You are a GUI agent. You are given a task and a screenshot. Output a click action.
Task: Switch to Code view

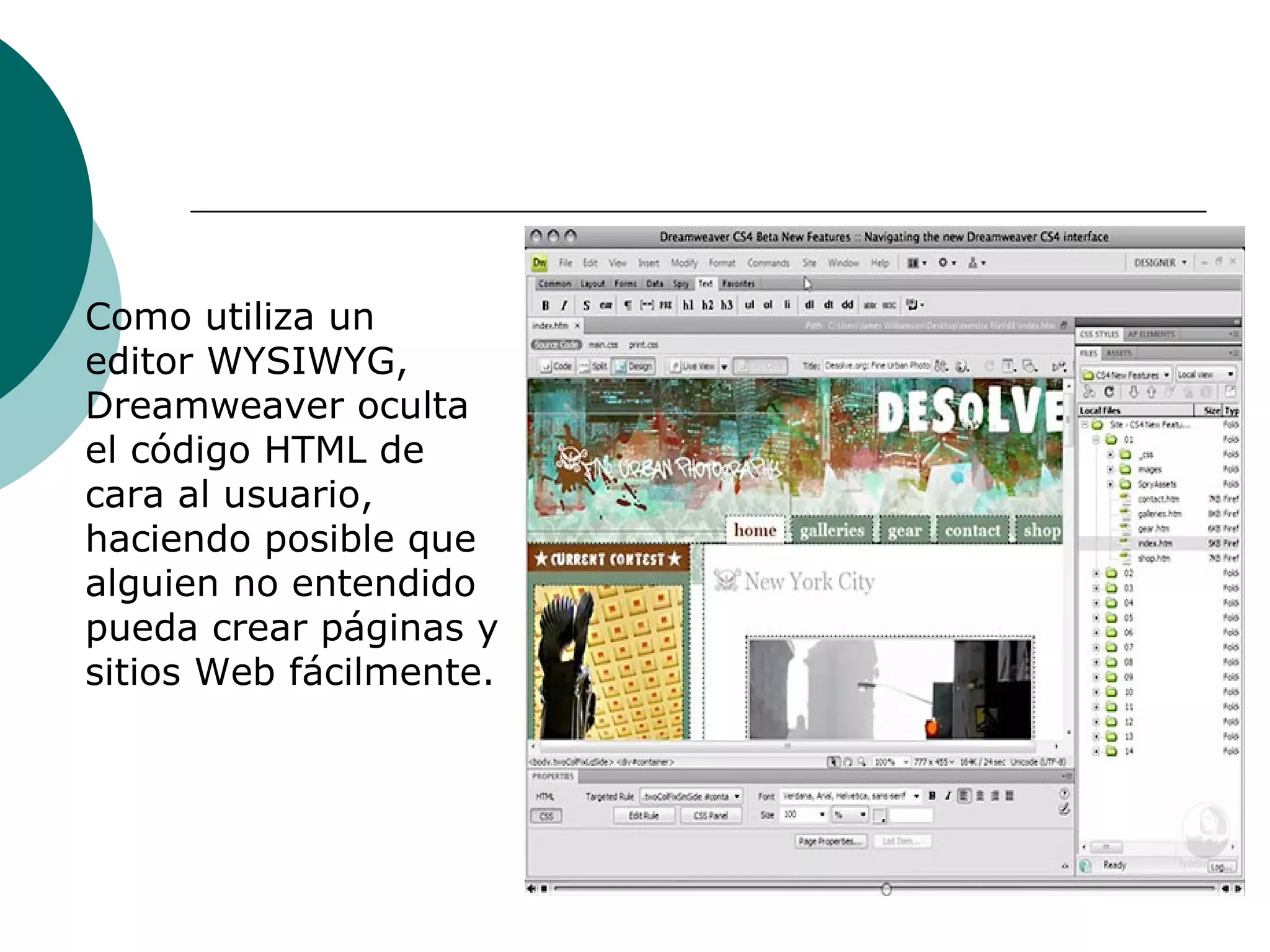556,366
